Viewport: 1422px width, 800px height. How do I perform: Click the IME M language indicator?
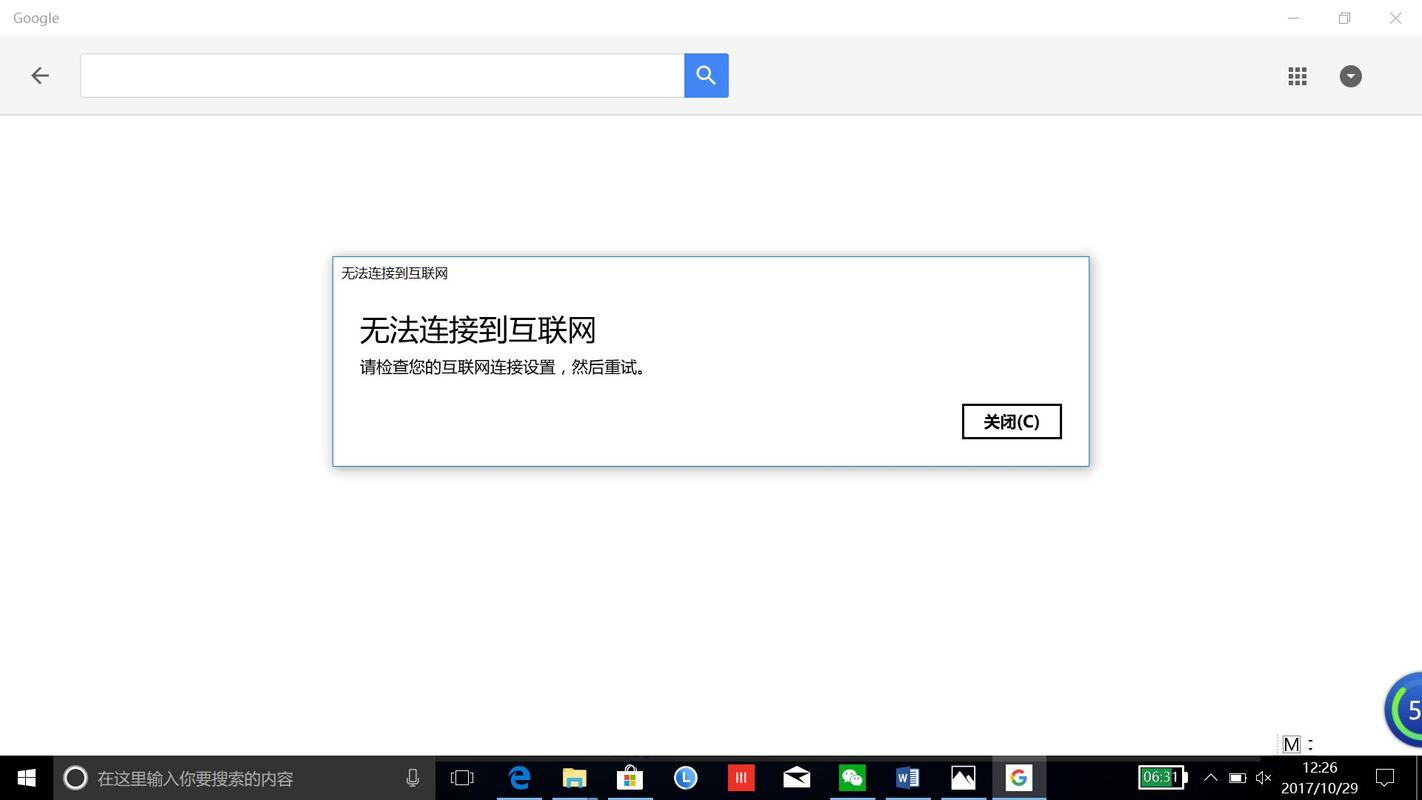click(1291, 744)
